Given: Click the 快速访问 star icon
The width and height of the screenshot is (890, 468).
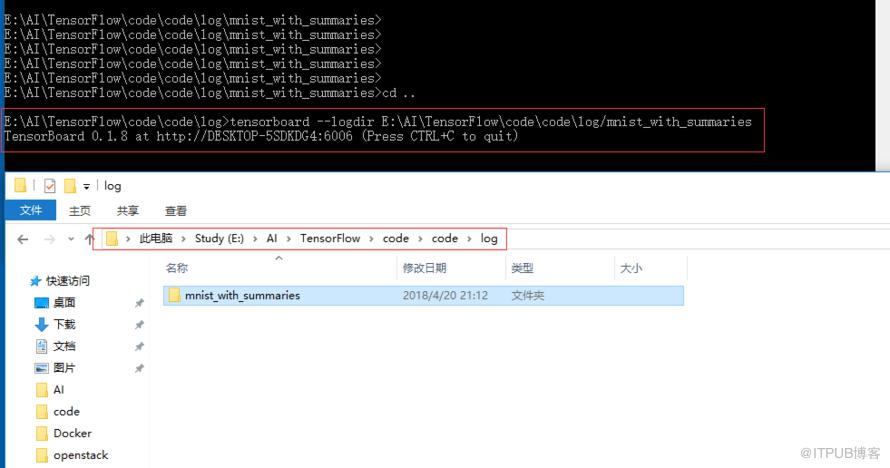Looking at the screenshot, I should pyautogui.click(x=35, y=281).
